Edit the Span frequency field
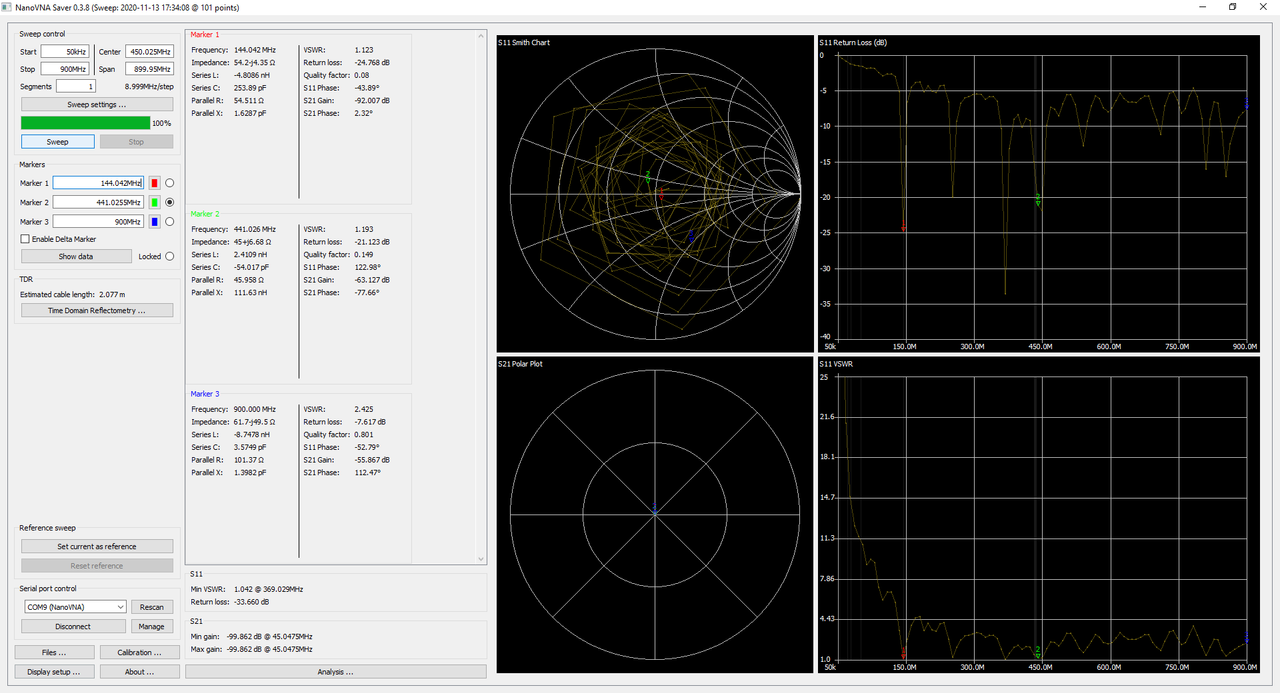1280x693 pixels. click(149, 69)
